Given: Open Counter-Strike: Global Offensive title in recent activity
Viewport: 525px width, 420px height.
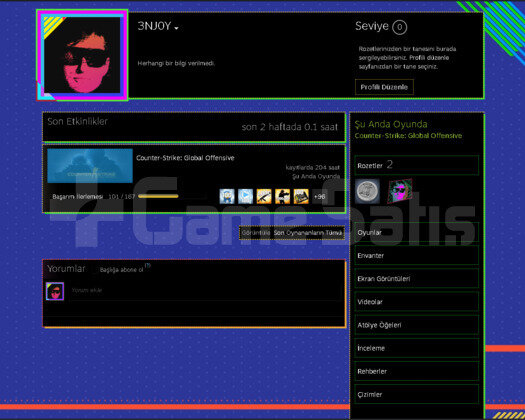Looking at the screenshot, I should click(x=185, y=158).
